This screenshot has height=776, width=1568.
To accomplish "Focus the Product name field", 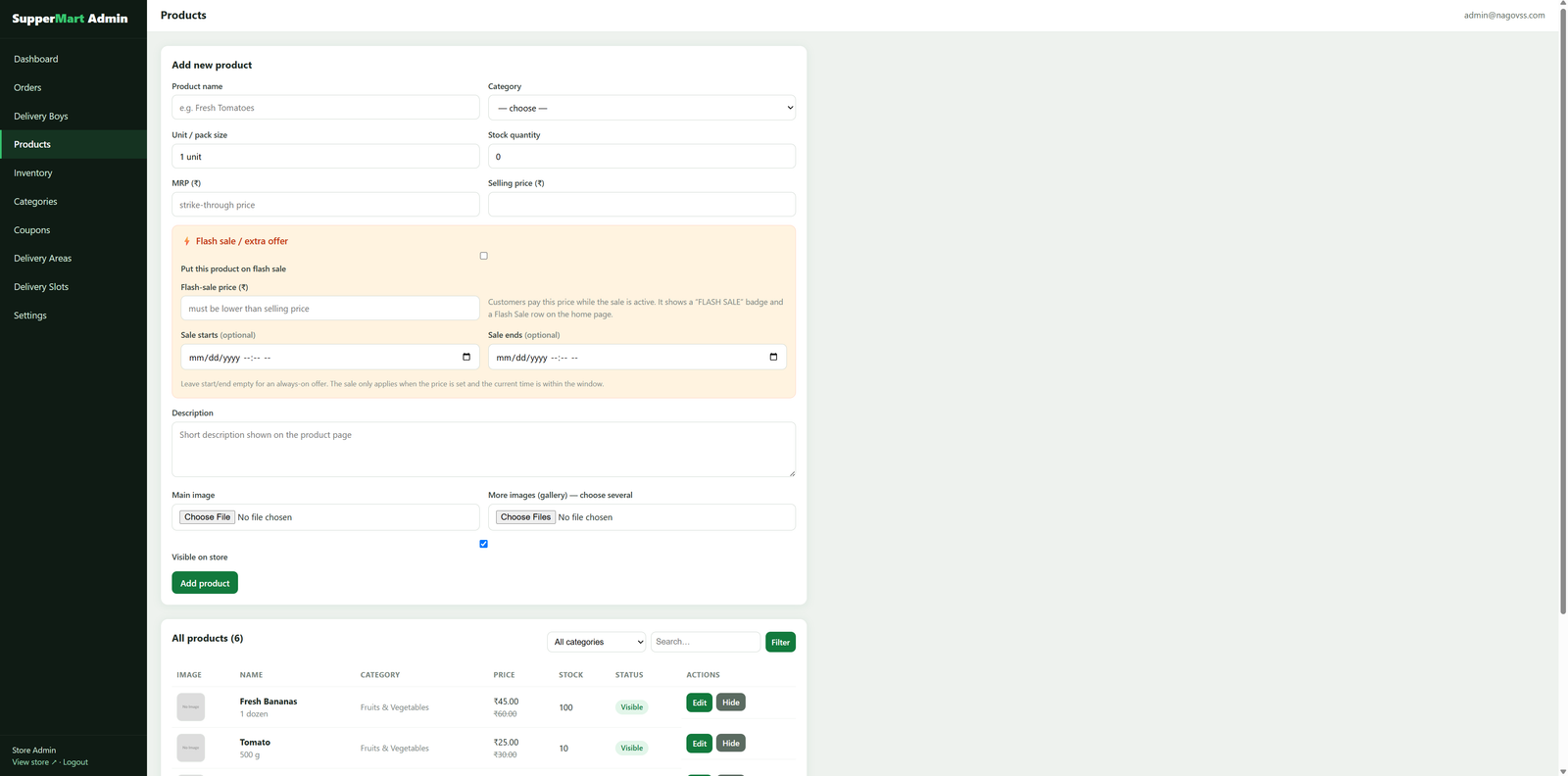I will coord(325,108).
